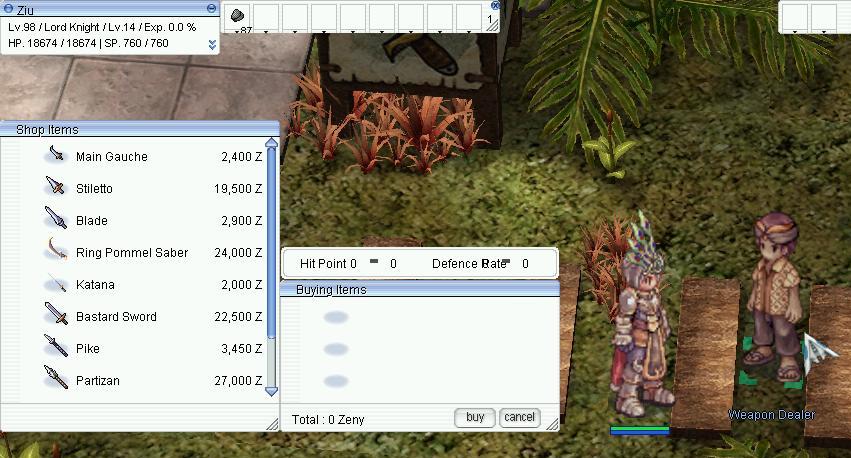Click the Weapon Dealer name label
The height and width of the screenshot is (458, 851).
(771, 415)
